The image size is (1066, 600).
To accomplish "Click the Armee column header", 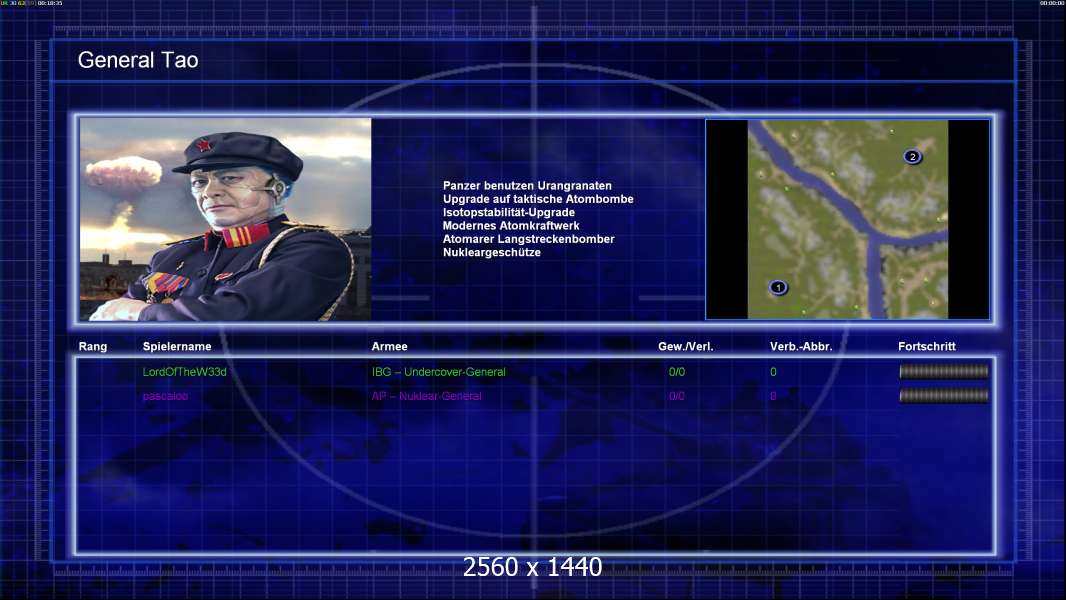I will 390,347.
